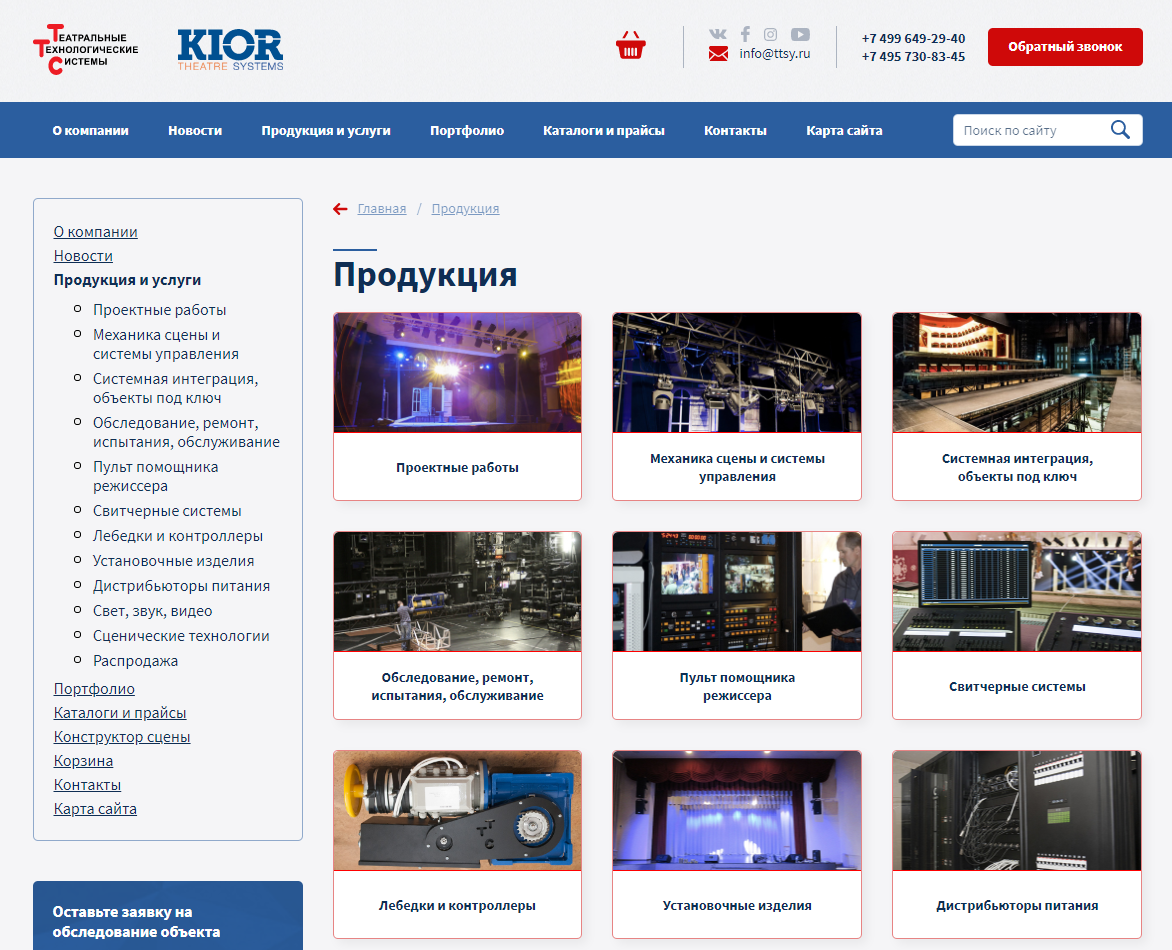Open the Портфолио menu item
Viewport: 1172px width, 950px height.
[467, 130]
